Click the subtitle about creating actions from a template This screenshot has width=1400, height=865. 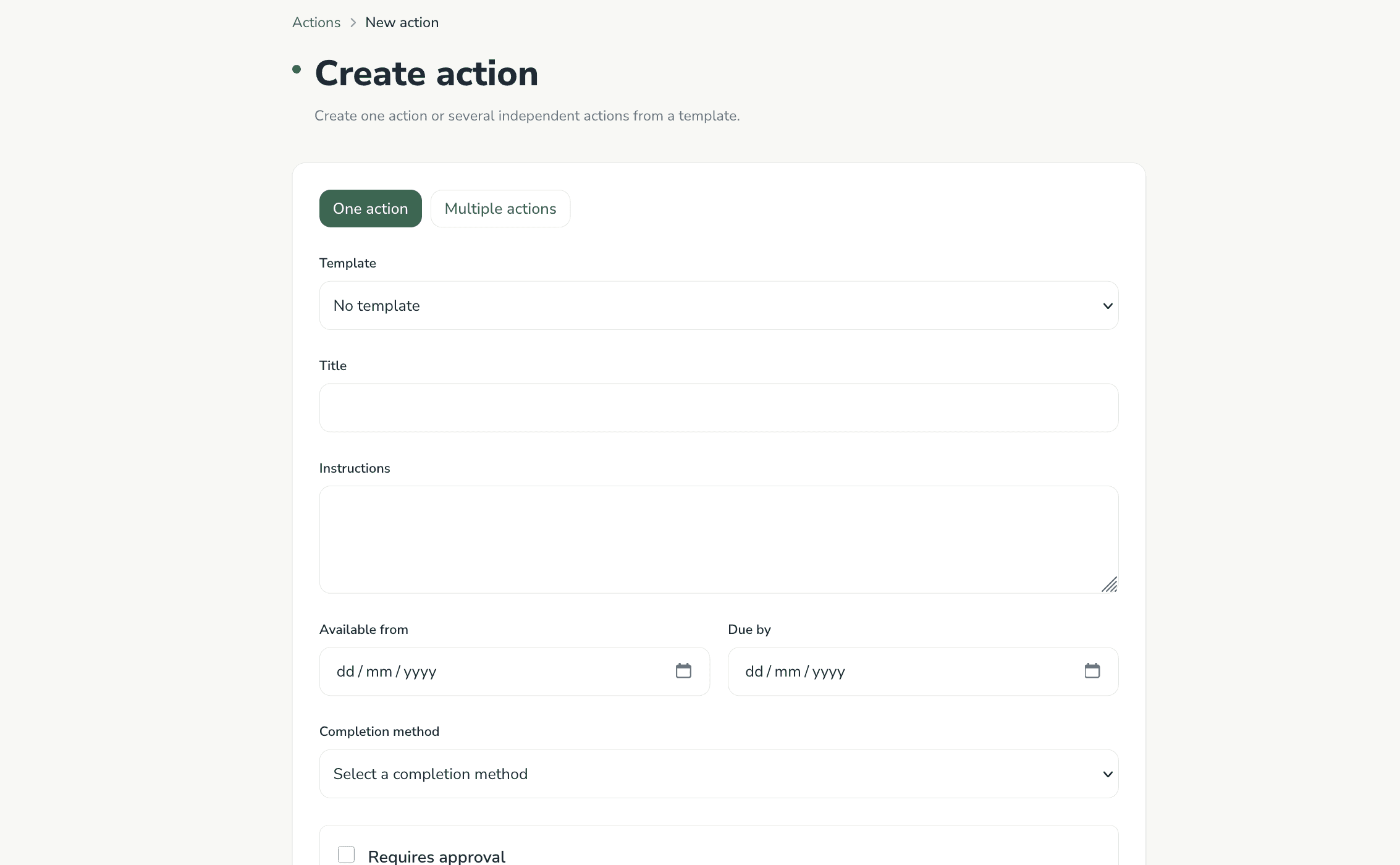(x=527, y=116)
